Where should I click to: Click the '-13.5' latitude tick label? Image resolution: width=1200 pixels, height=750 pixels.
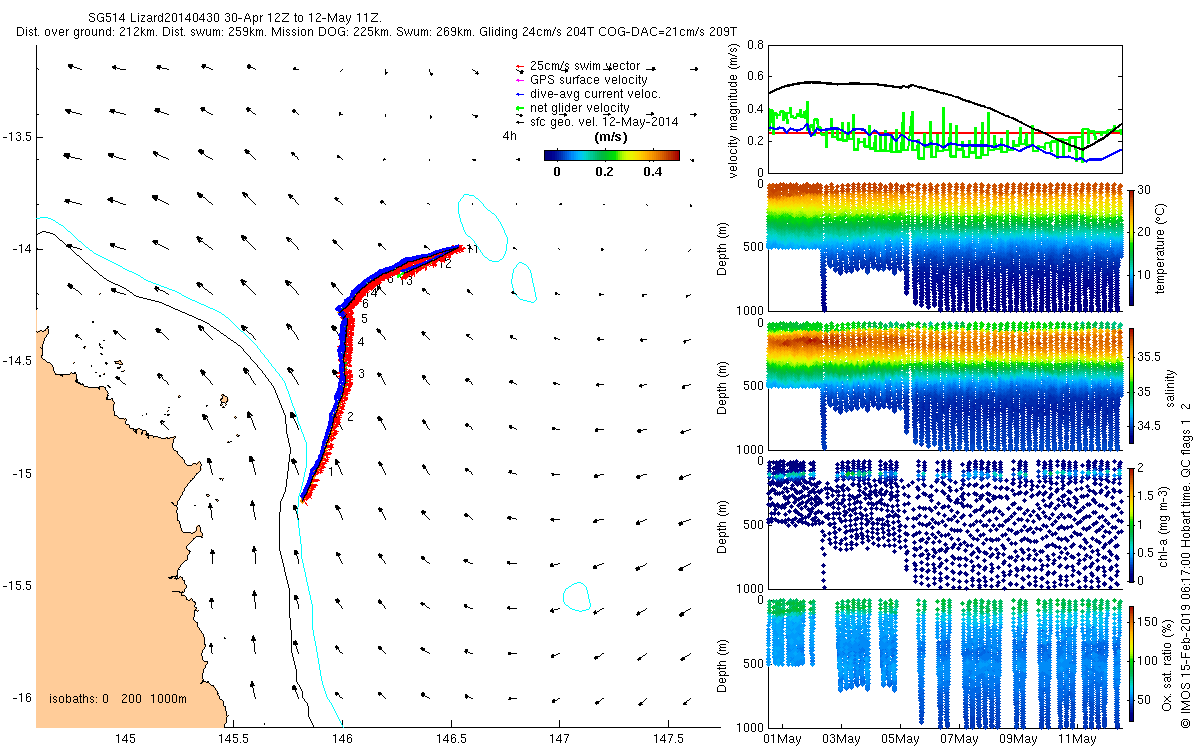[17, 137]
